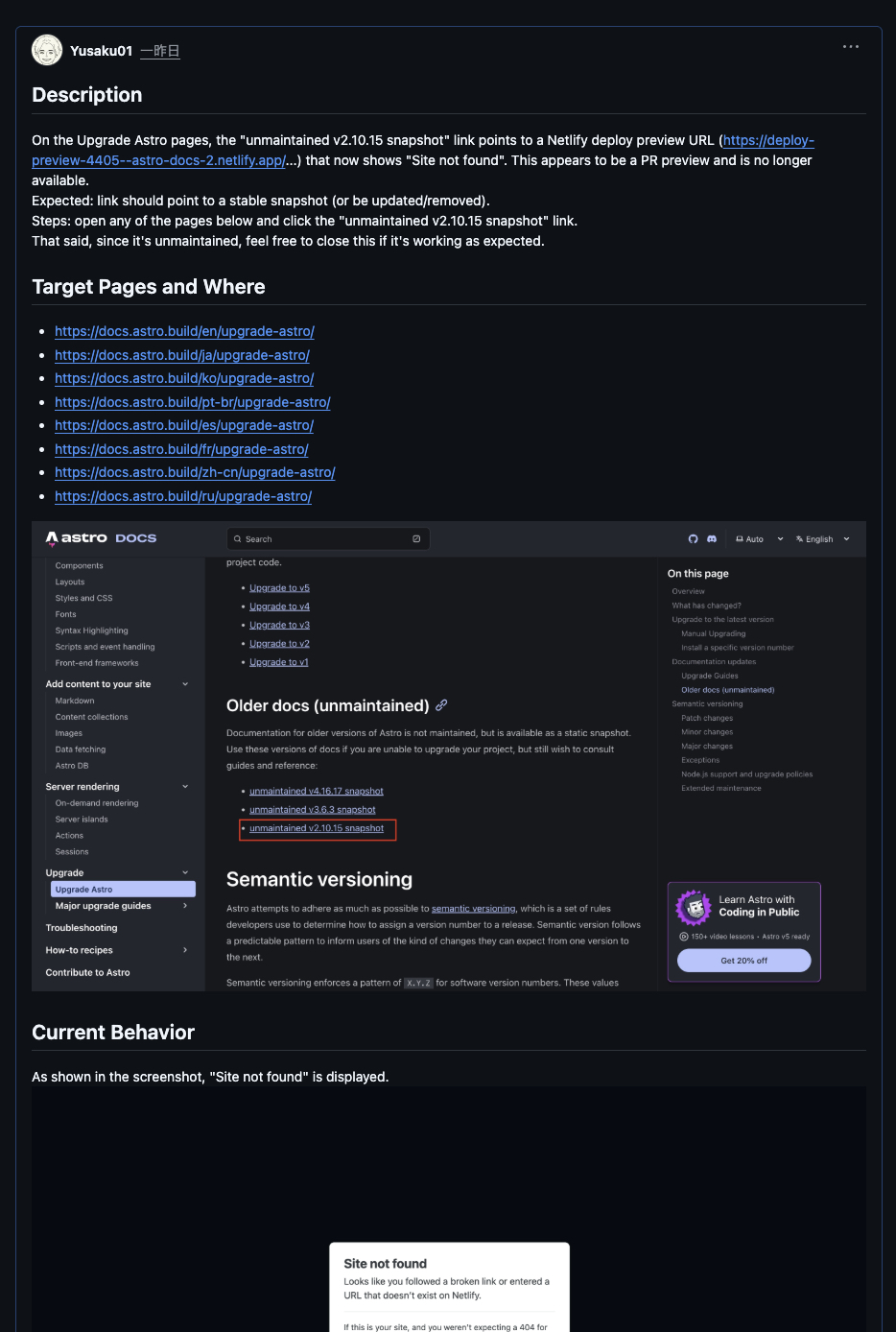Open the Site not found screenshot thumbnail
The height and width of the screenshot is (1332, 896).
point(449,1209)
